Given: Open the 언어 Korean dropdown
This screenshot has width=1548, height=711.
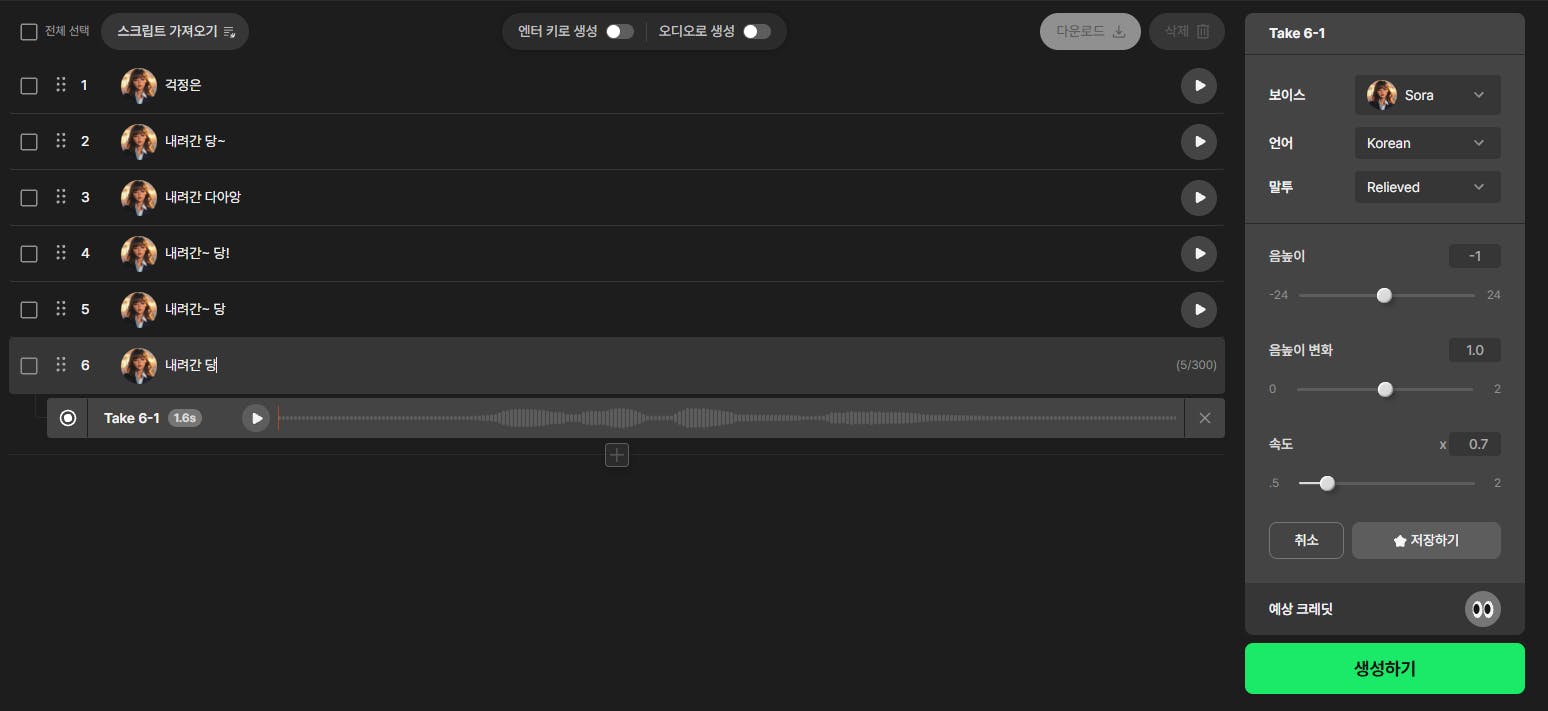Looking at the screenshot, I should tap(1427, 143).
